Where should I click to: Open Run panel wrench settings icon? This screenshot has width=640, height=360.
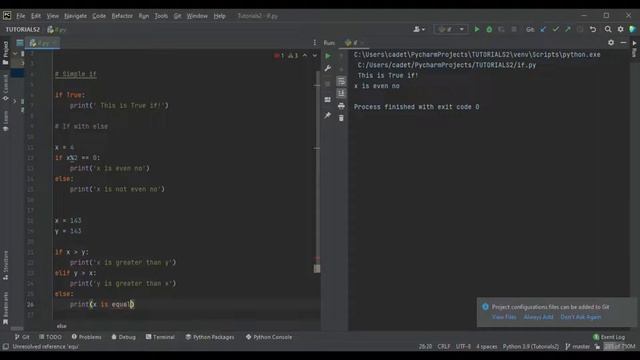pyautogui.click(x=328, y=69)
